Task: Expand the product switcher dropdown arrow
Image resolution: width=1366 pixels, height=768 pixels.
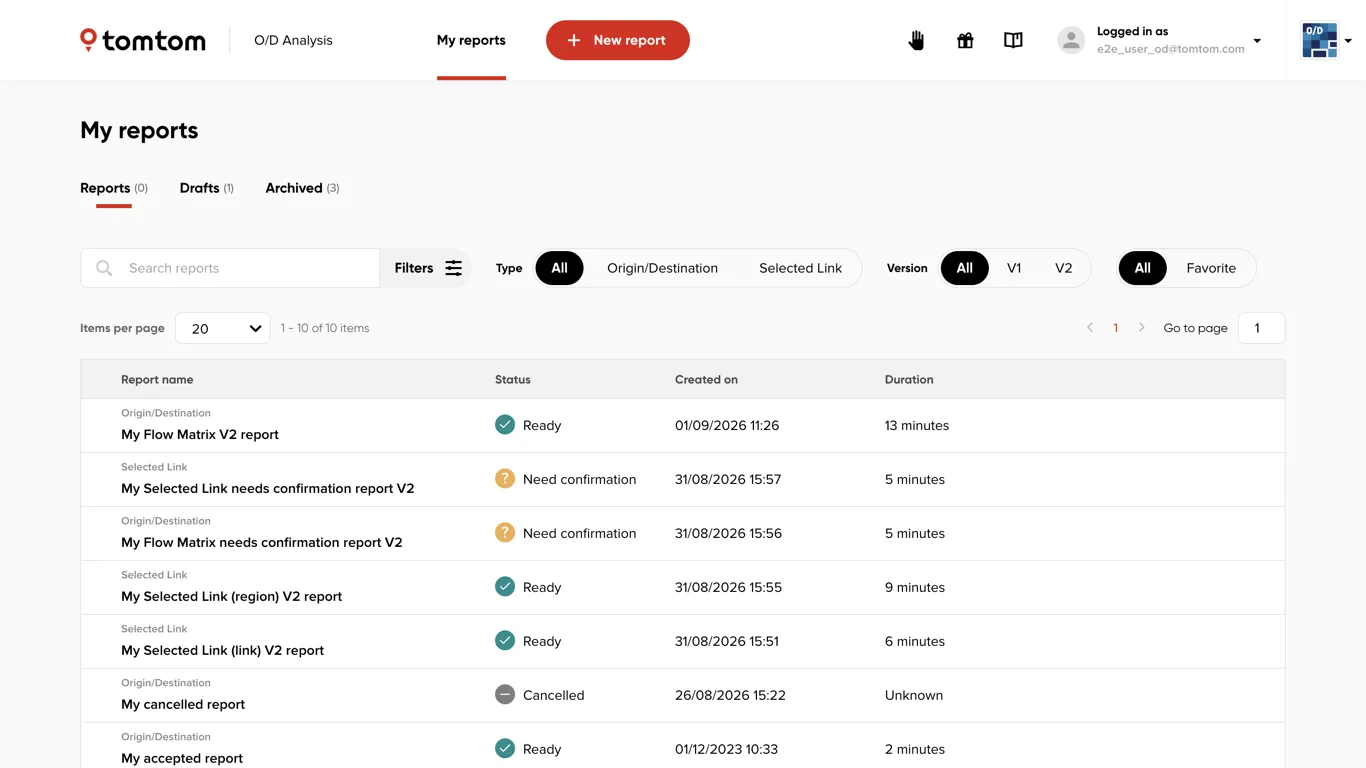Action: coord(1348,41)
